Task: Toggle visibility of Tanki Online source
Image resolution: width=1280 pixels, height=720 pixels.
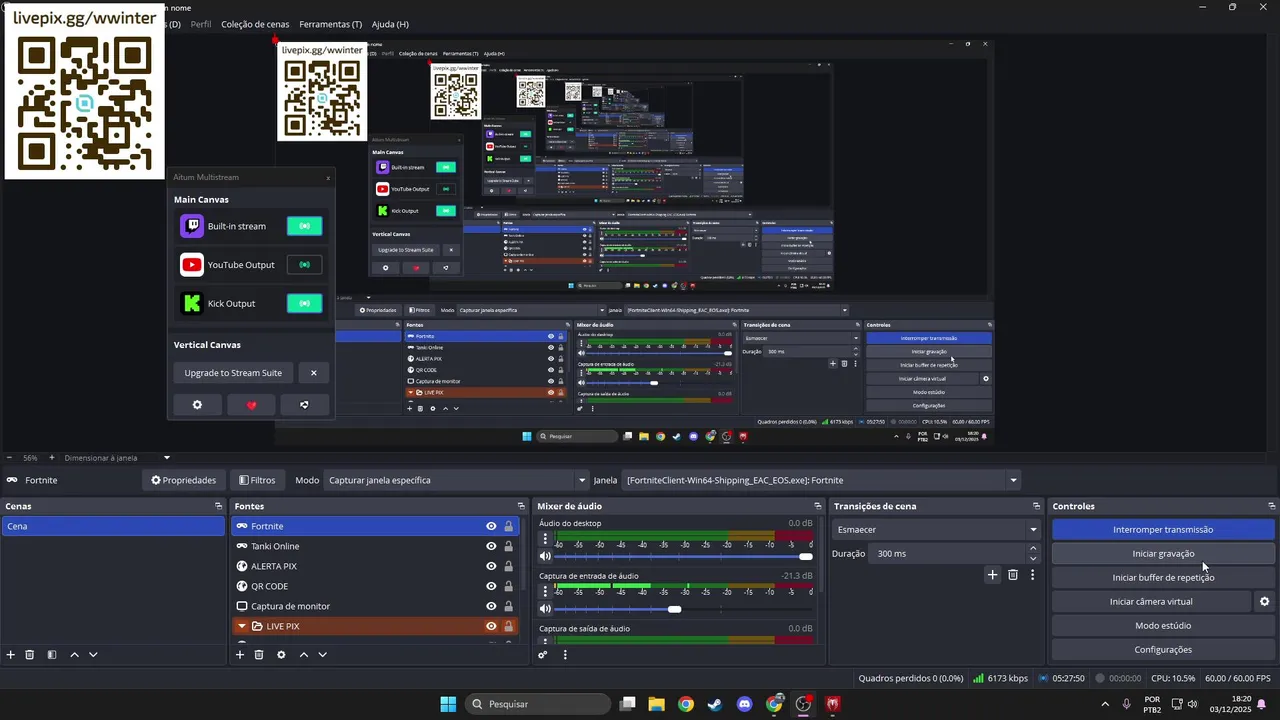Action: (x=491, y=546)
